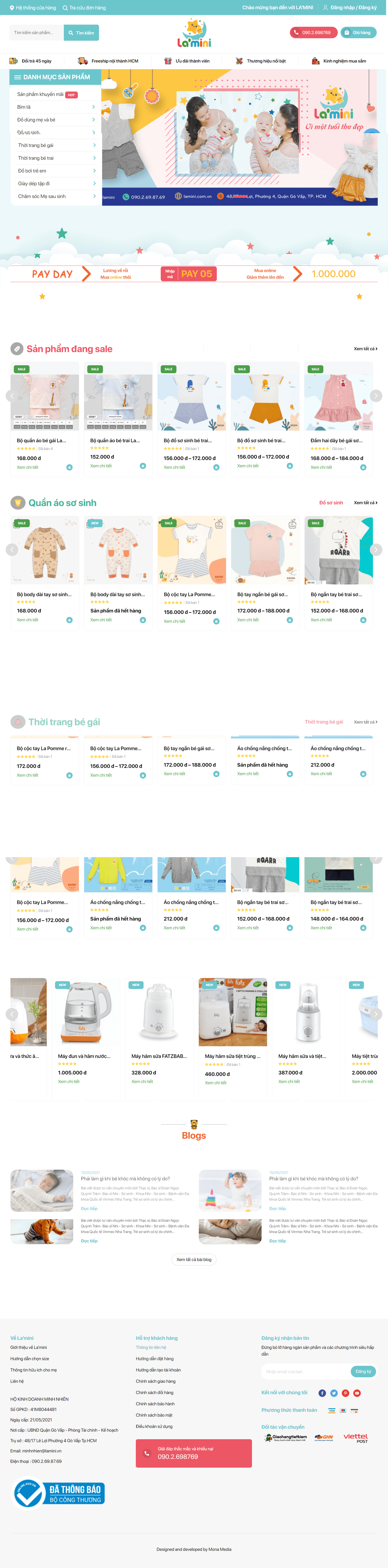Viewport: 388px width, 1568px height.
Task: Expand Thời trang bé gái menu arrow
Action: (94, 145)
